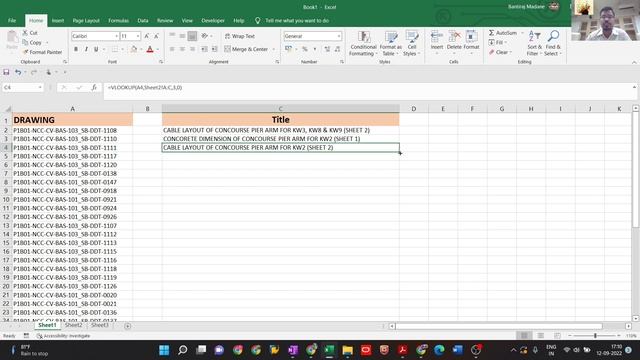
Task: Select the column C header
Action: [280, 109]
